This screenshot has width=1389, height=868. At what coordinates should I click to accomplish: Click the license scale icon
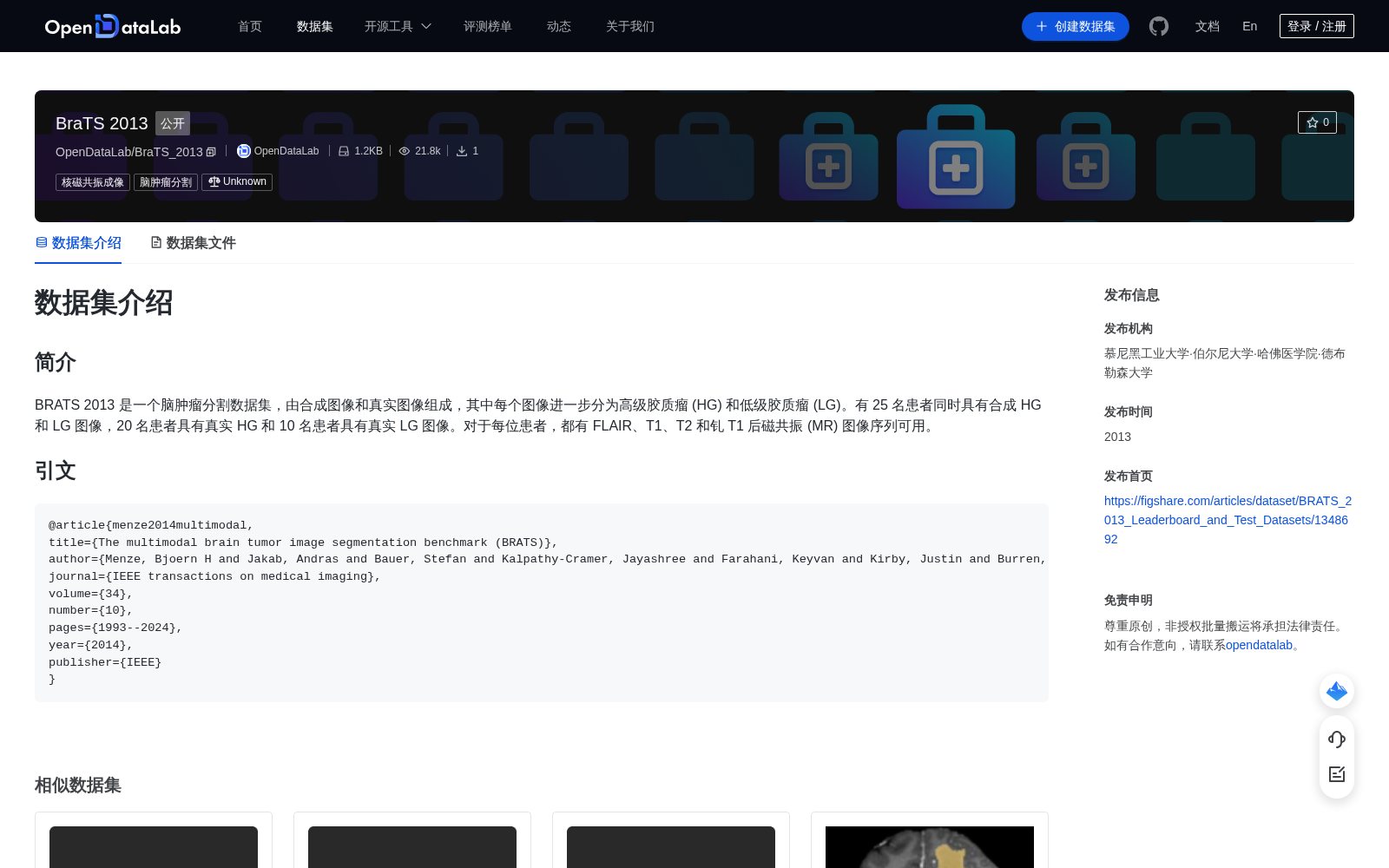click(214, 181)
